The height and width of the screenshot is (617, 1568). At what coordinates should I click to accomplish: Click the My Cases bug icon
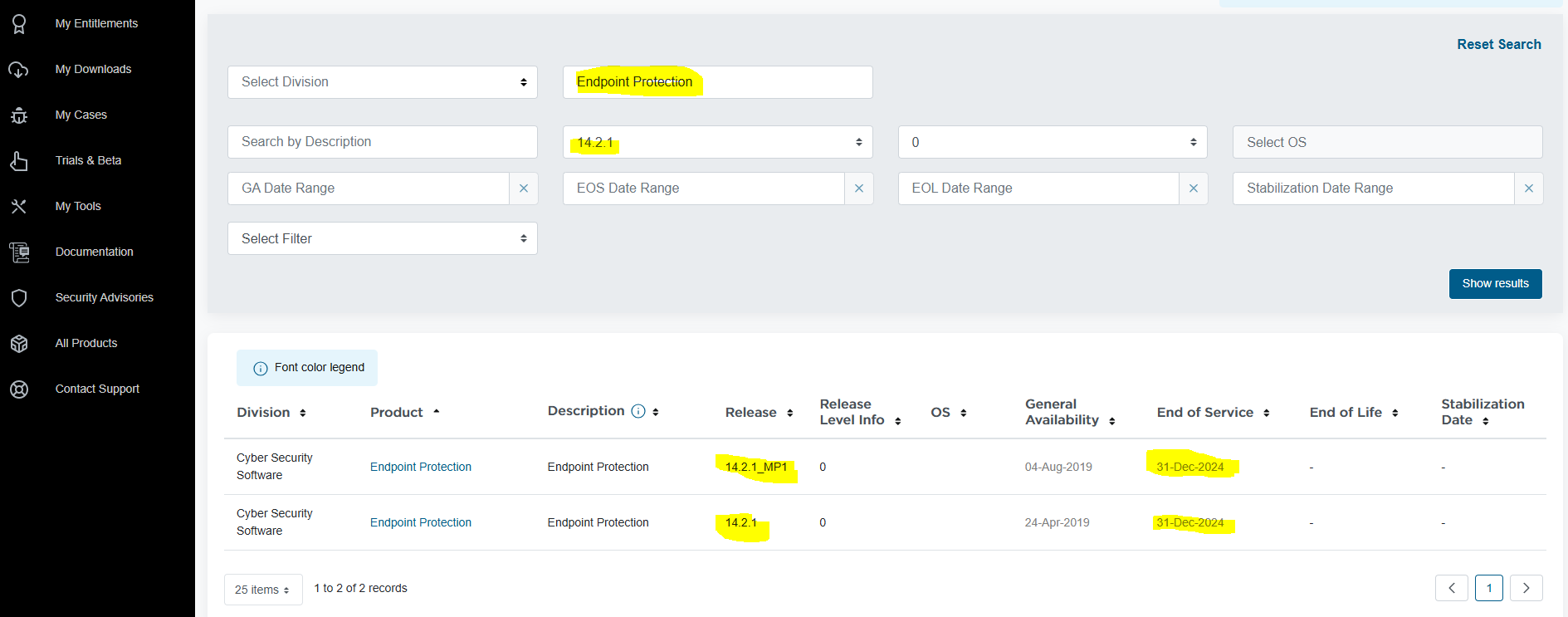(x=19, y=115)
